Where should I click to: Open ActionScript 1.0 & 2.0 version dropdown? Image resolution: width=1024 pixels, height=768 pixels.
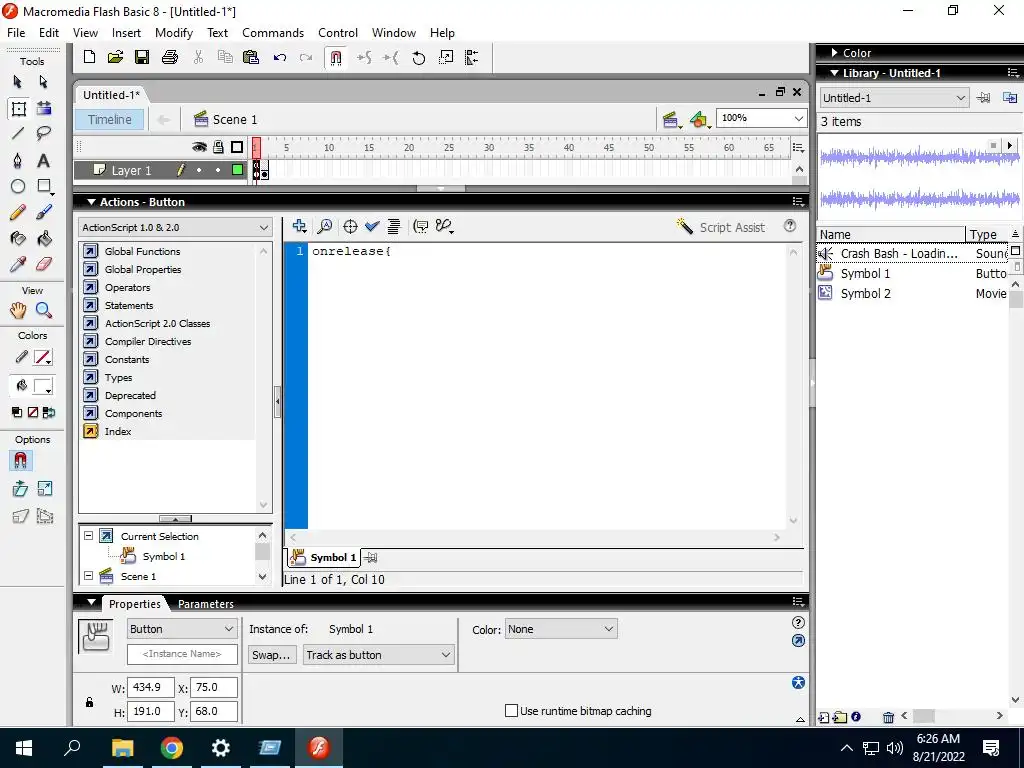[174, 227]
